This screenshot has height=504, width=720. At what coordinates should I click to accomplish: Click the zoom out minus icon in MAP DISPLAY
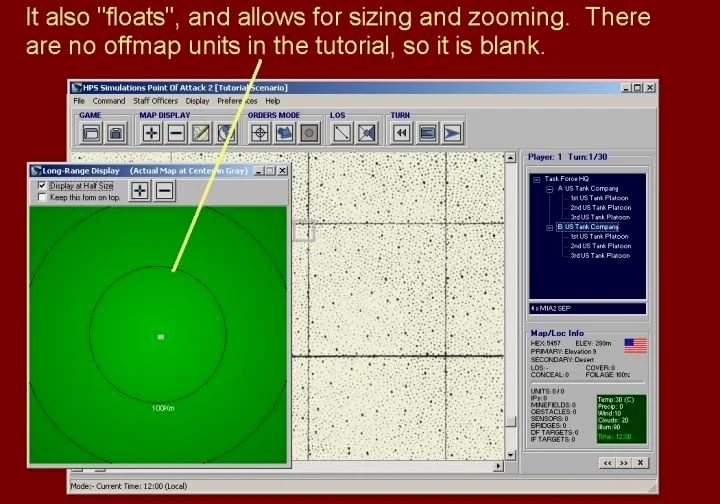176,133
